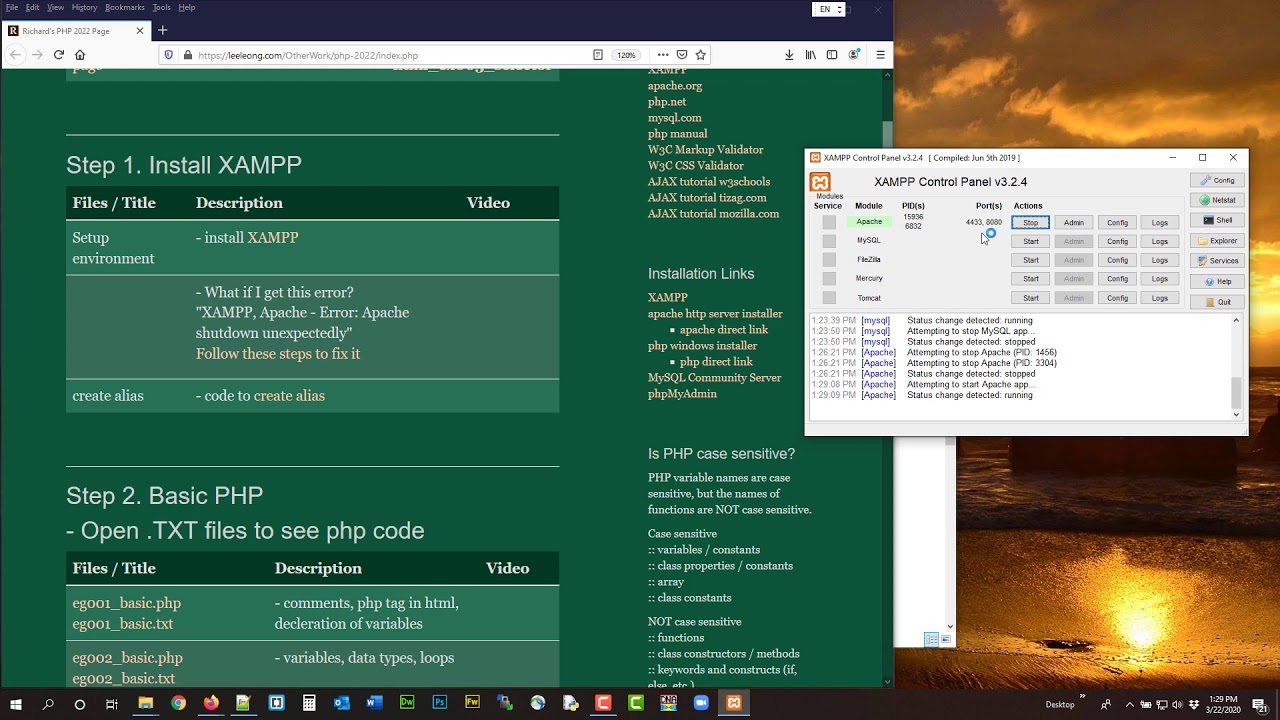The height and width of the screenshot is (720, 1280).
Task: Toggle reader view in address bar
Action: pos(598,55)
